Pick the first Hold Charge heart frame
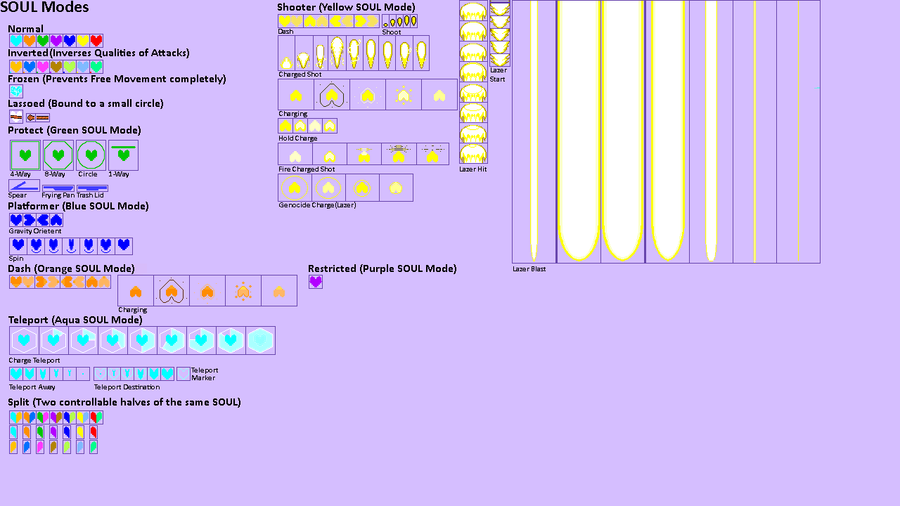The width and height of the screenshot is (900, 506). click(285, 126)
